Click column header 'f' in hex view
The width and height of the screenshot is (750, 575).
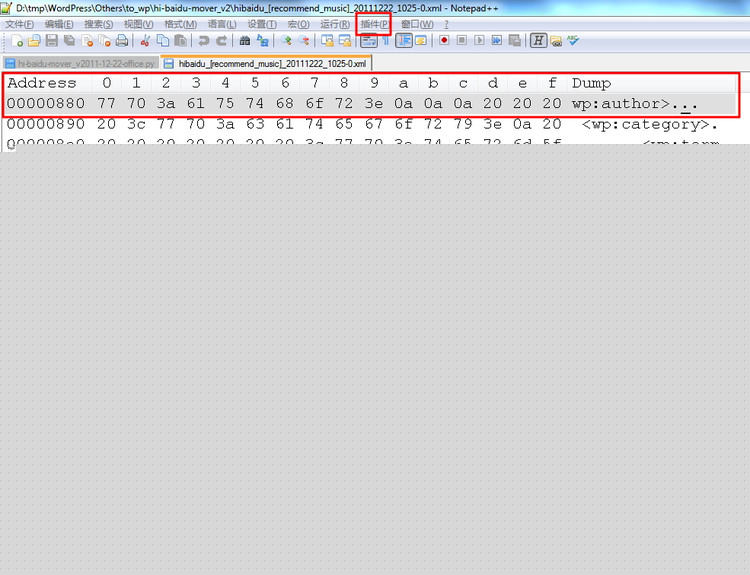[552, 83]
